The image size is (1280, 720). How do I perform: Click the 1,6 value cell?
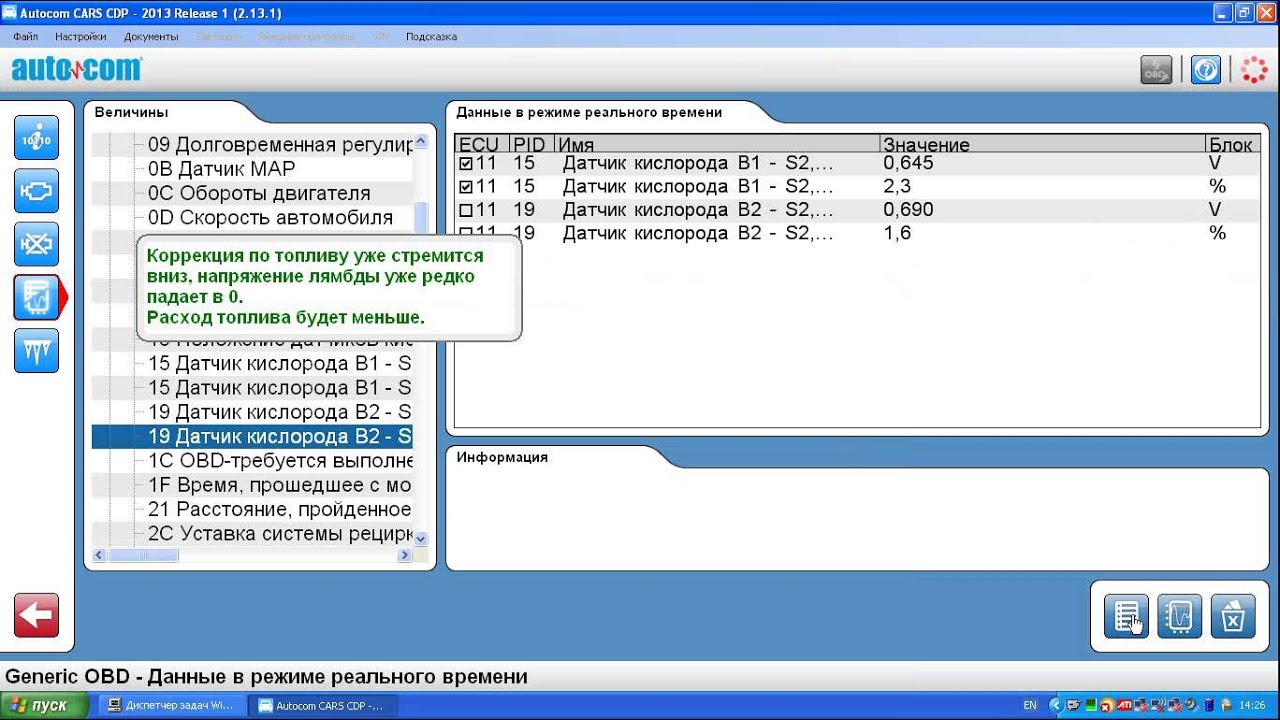[897, 233]
